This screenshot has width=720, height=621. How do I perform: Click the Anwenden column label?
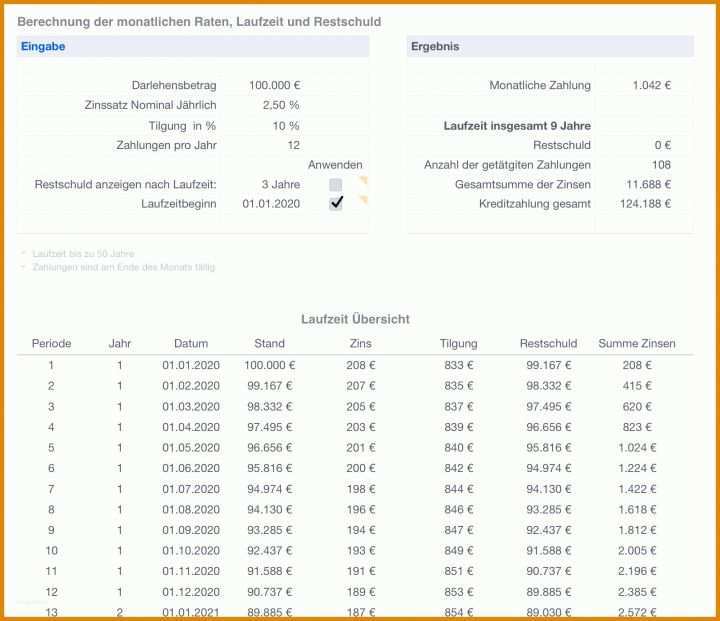pos(335,165)
